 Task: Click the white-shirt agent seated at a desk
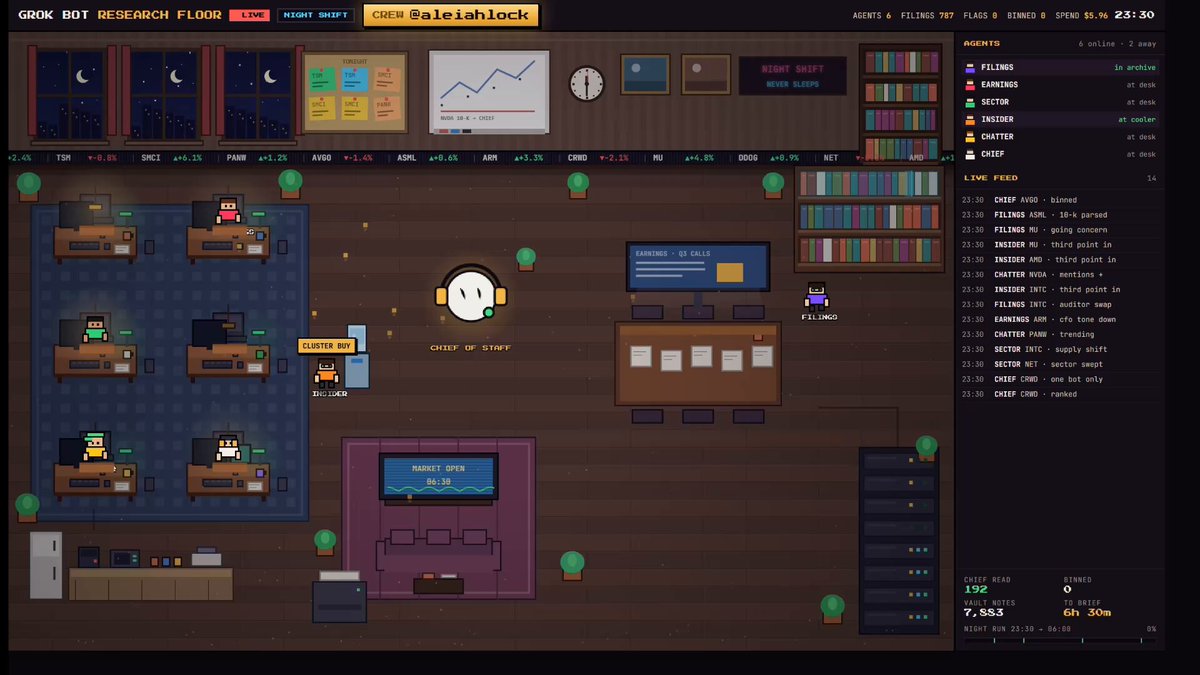(228, 446)
